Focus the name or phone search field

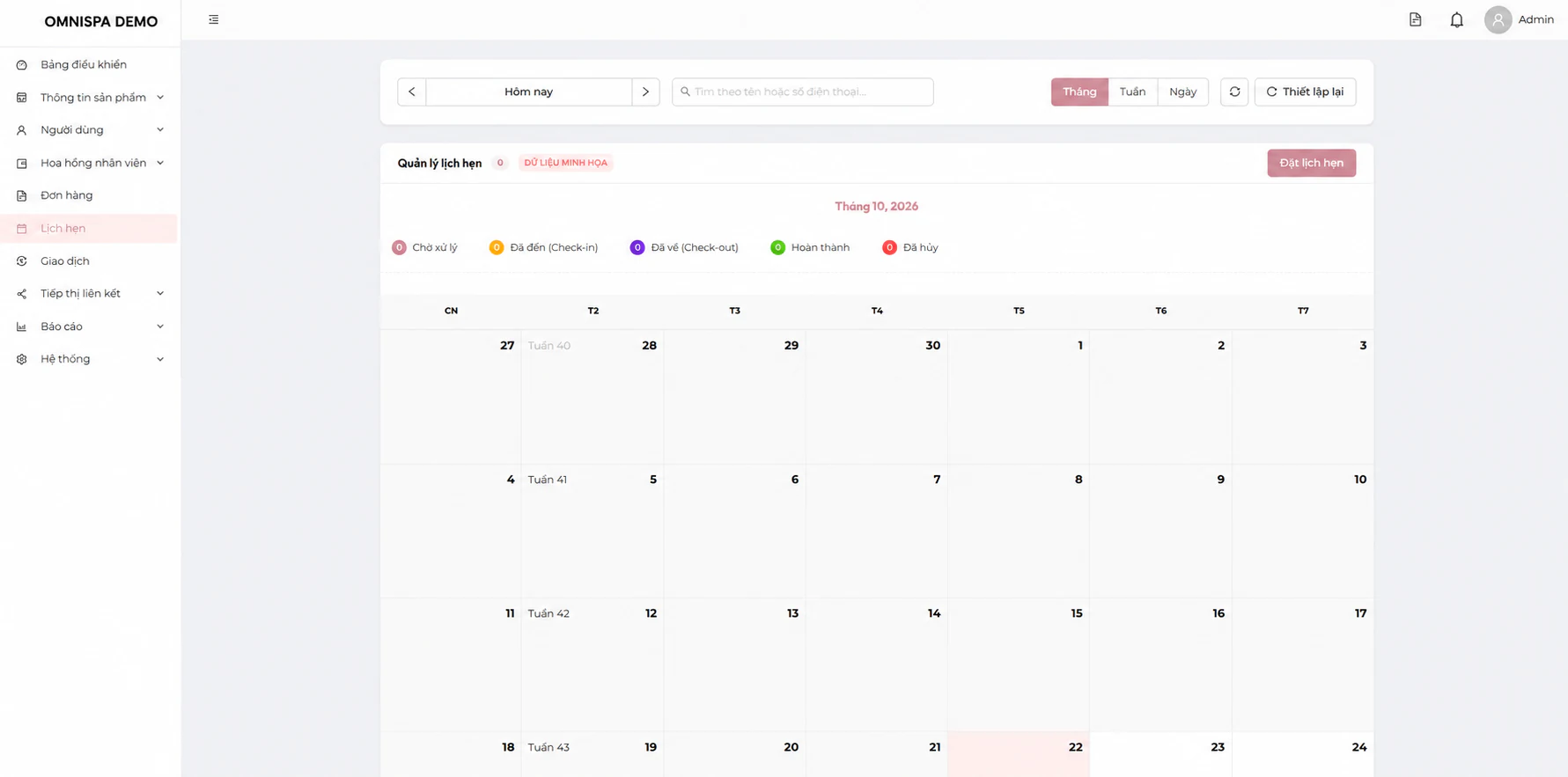pos(802,92)
